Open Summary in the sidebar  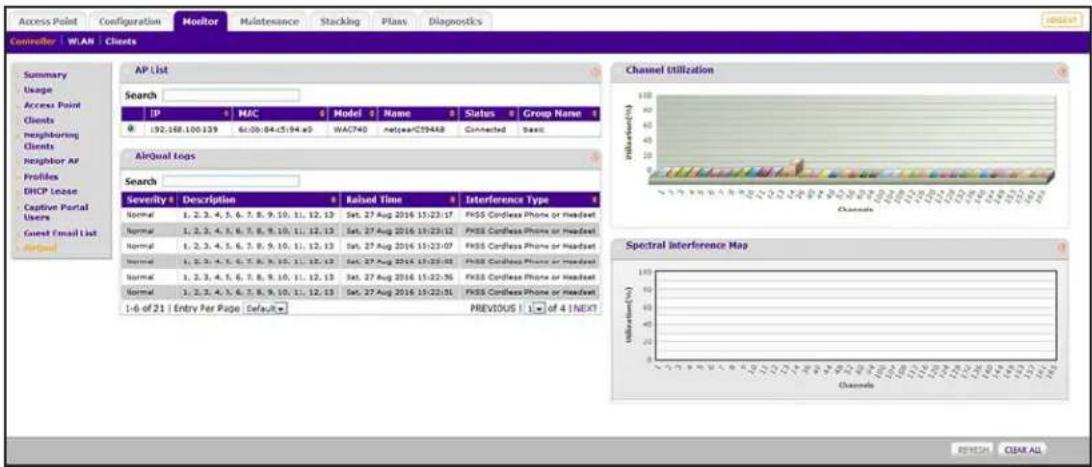[45, 74]
